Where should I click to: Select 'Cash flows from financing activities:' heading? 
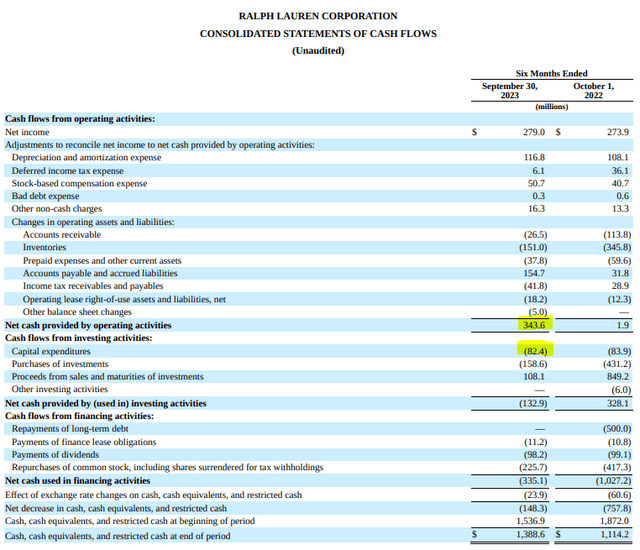pos(80,416)
